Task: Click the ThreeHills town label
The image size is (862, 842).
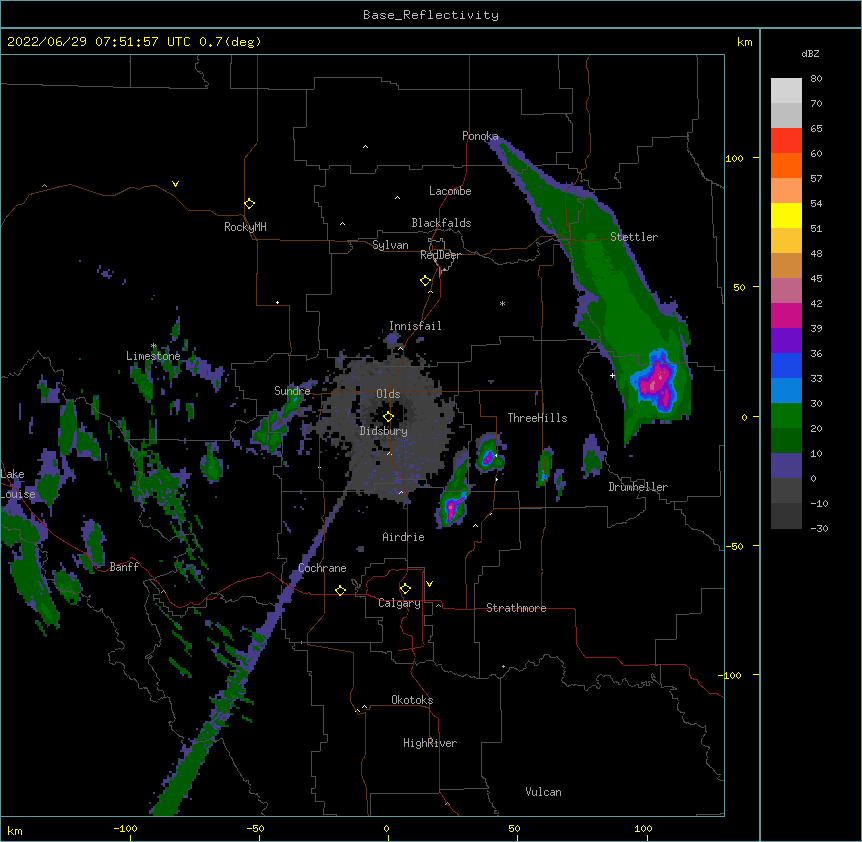Action: [x=537, y=418]
